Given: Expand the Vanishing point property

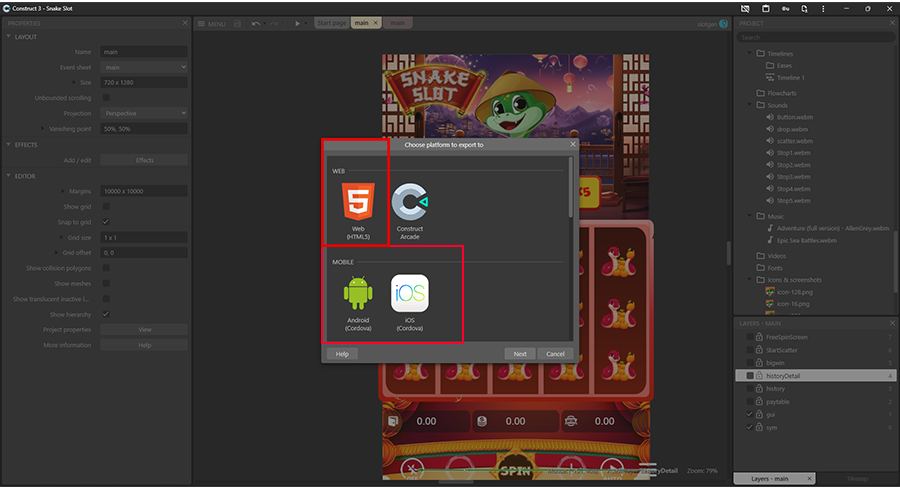Looking at the screenshot, I should pos(43,129).
